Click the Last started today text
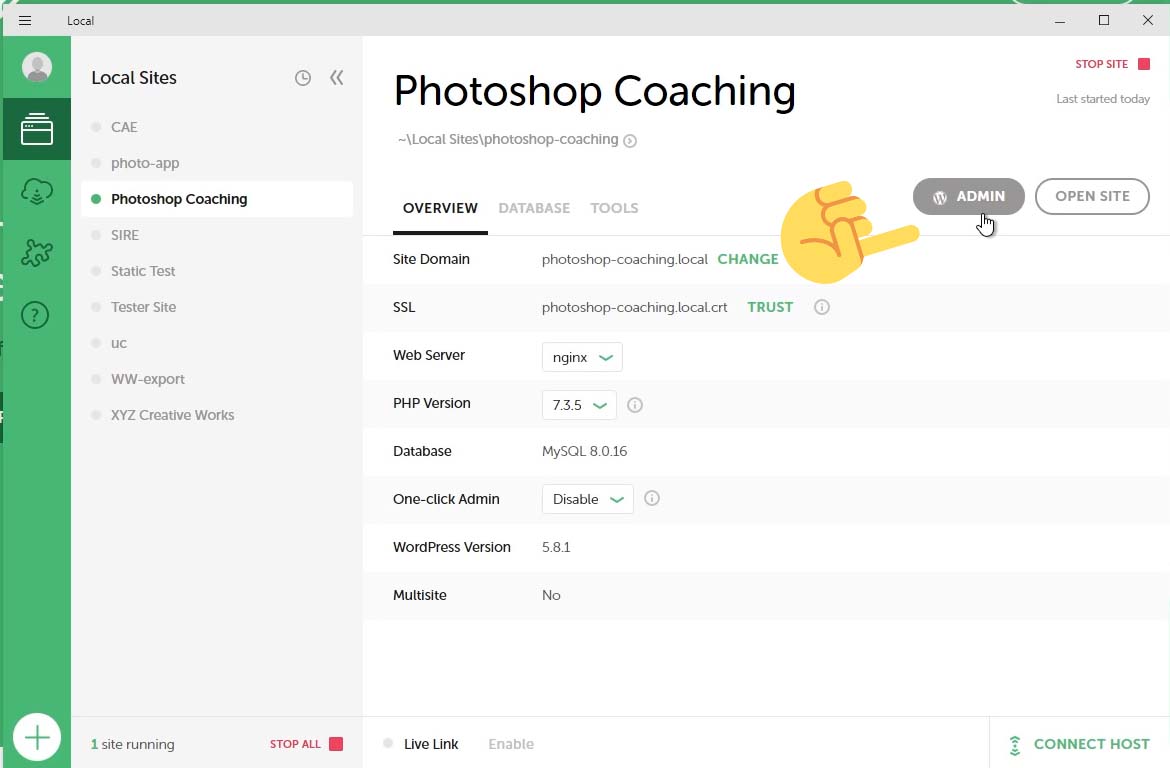This screenshot has width=1170, height=768. click(x=1103, y=99)
